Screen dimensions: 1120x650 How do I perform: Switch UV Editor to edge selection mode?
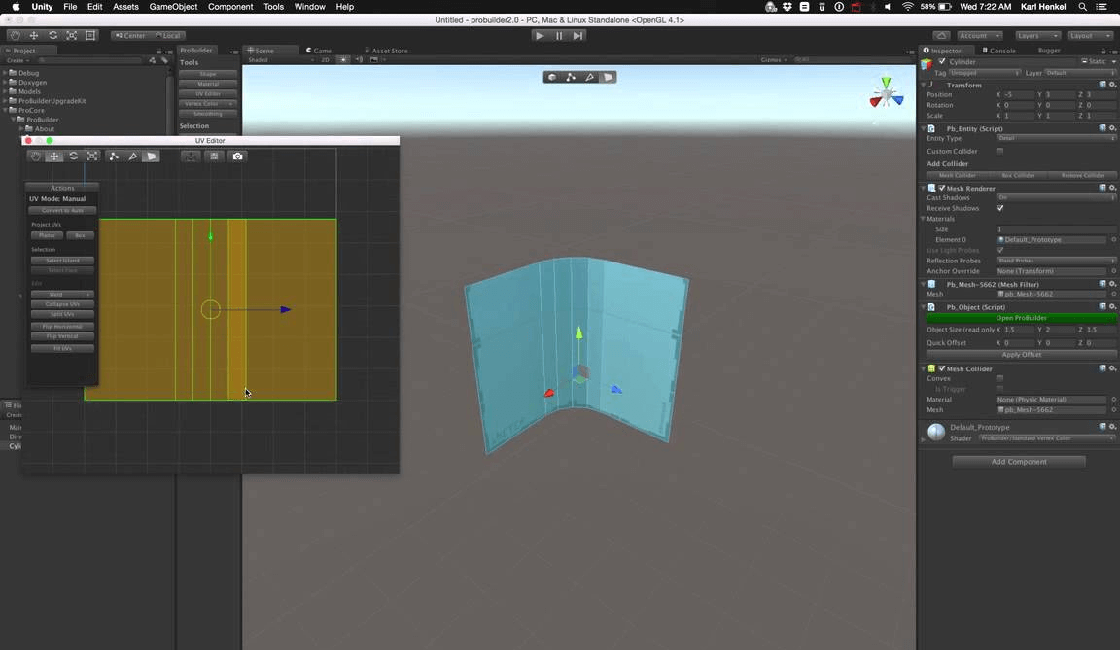tap(132, 156)
